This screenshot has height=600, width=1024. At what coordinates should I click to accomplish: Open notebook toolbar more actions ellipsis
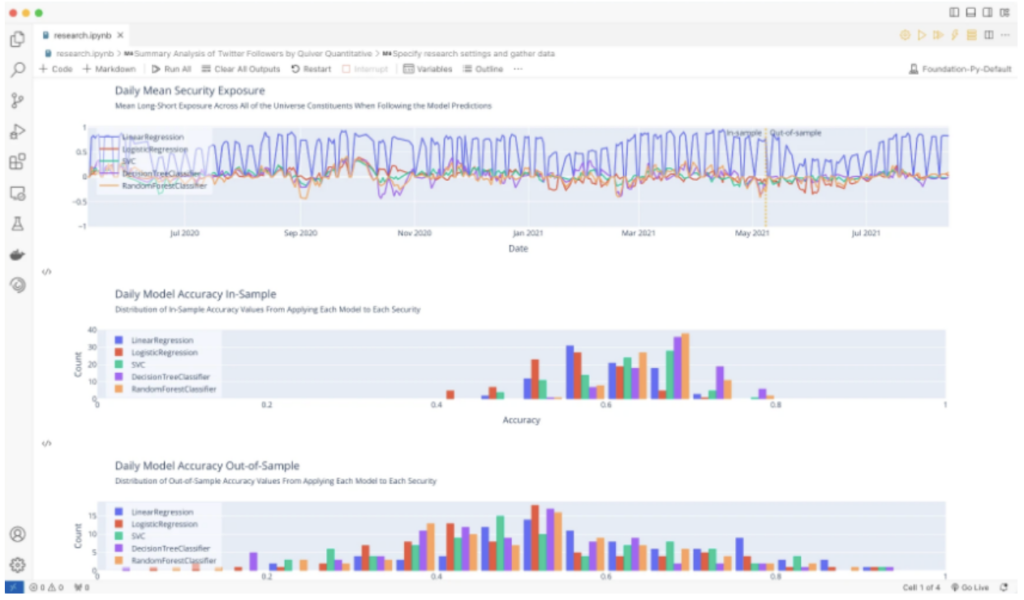coord(517,69)
